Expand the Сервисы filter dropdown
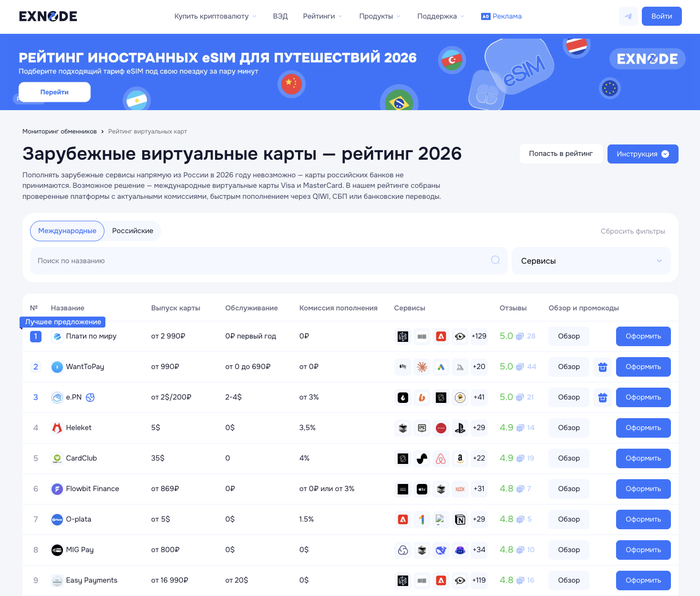The height and width of the screenshot is (596, 700). 591,261
